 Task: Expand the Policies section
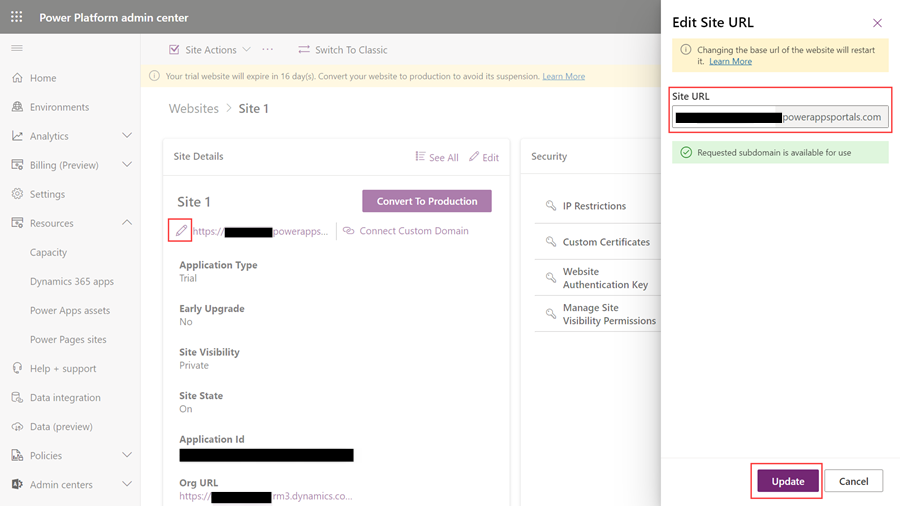coord(127,455)
